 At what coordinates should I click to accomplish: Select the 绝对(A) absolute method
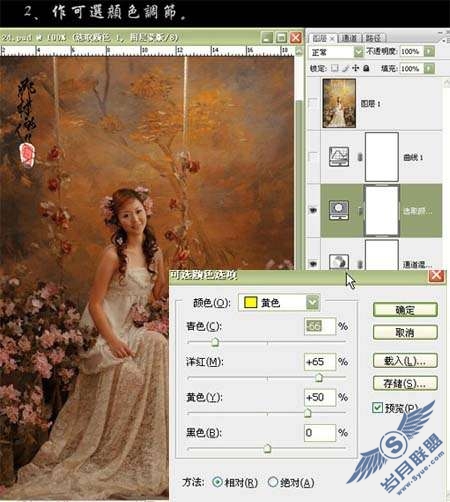click(273, 482)
